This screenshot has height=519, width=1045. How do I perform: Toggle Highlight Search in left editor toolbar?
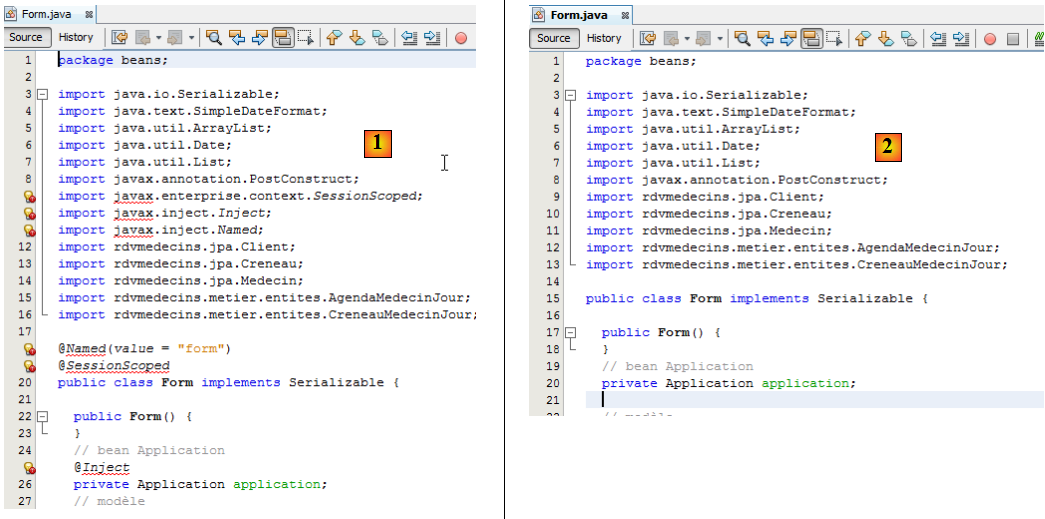pos(283,38)
